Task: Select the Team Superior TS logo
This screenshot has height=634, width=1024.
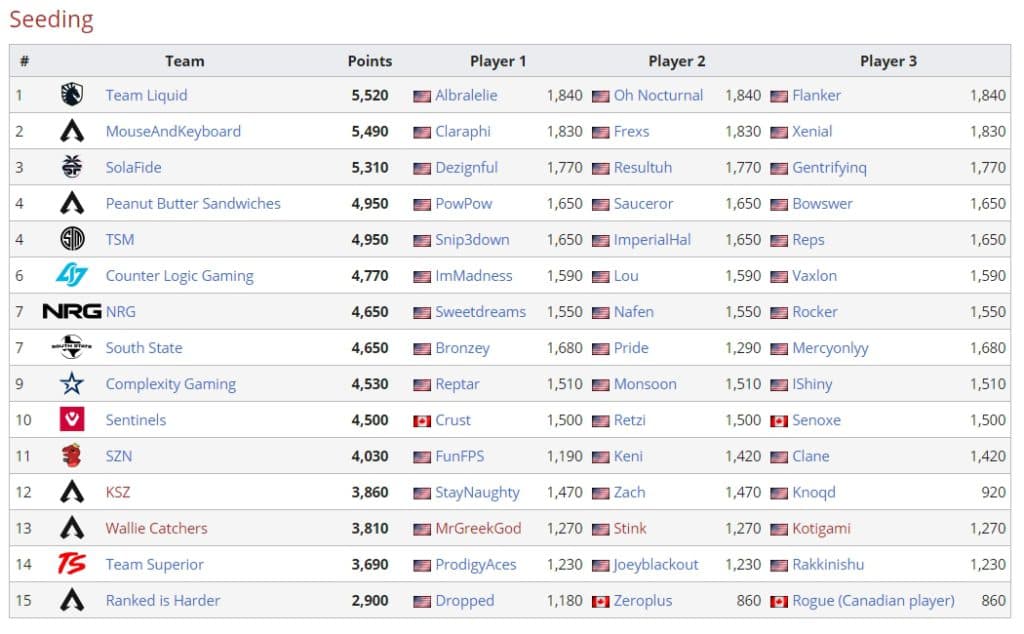Action: (x=71, y=563)
